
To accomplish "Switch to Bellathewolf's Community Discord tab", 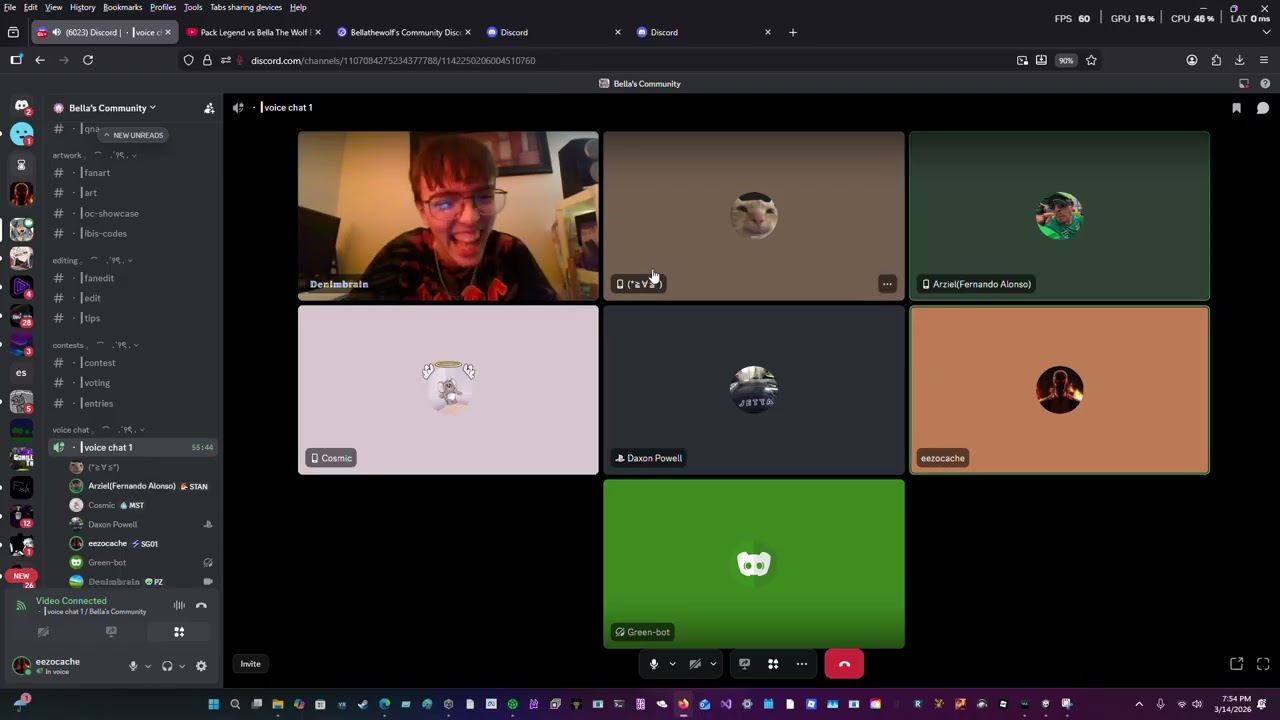I will (x=404, y=32).
